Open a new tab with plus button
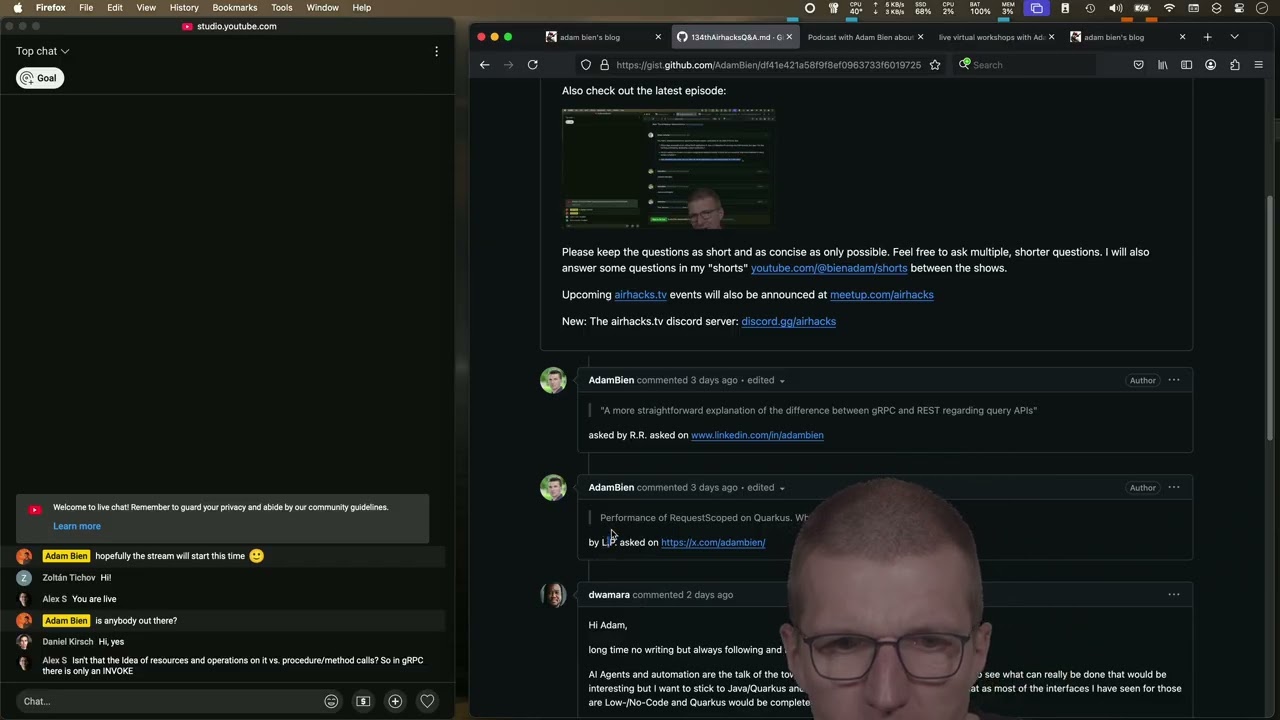Screen dimensions: 1280x720 (1207, 37)
